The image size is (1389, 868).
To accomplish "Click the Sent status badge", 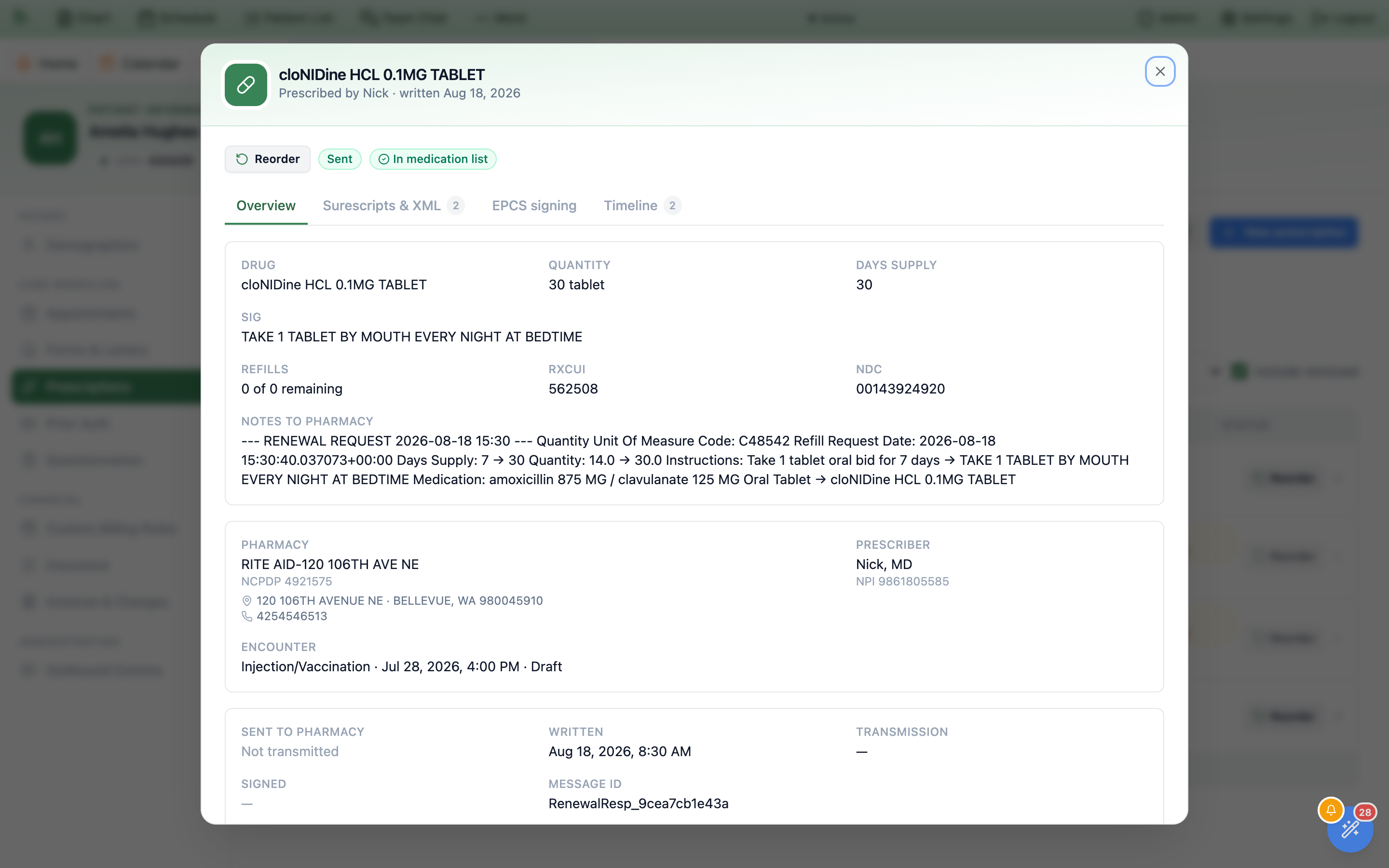I will [340, 159].
